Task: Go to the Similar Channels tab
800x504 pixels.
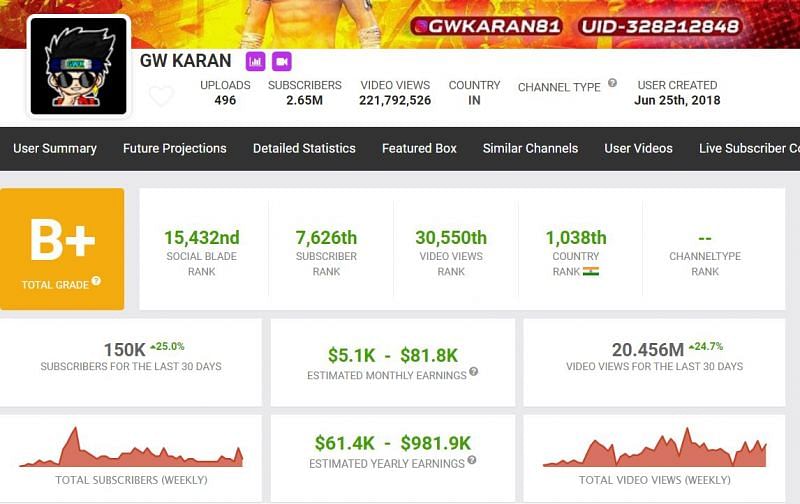Action: pyautogui.click(x=530, y=148)
